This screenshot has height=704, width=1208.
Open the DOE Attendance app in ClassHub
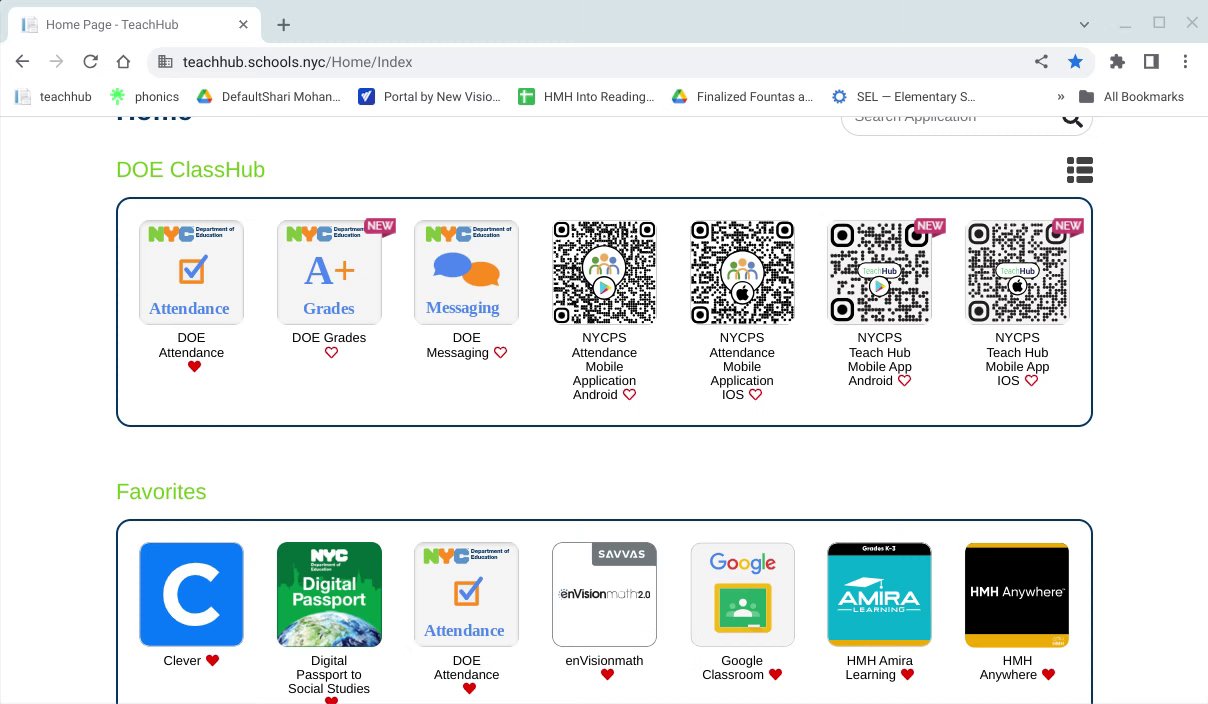[191, 273]
